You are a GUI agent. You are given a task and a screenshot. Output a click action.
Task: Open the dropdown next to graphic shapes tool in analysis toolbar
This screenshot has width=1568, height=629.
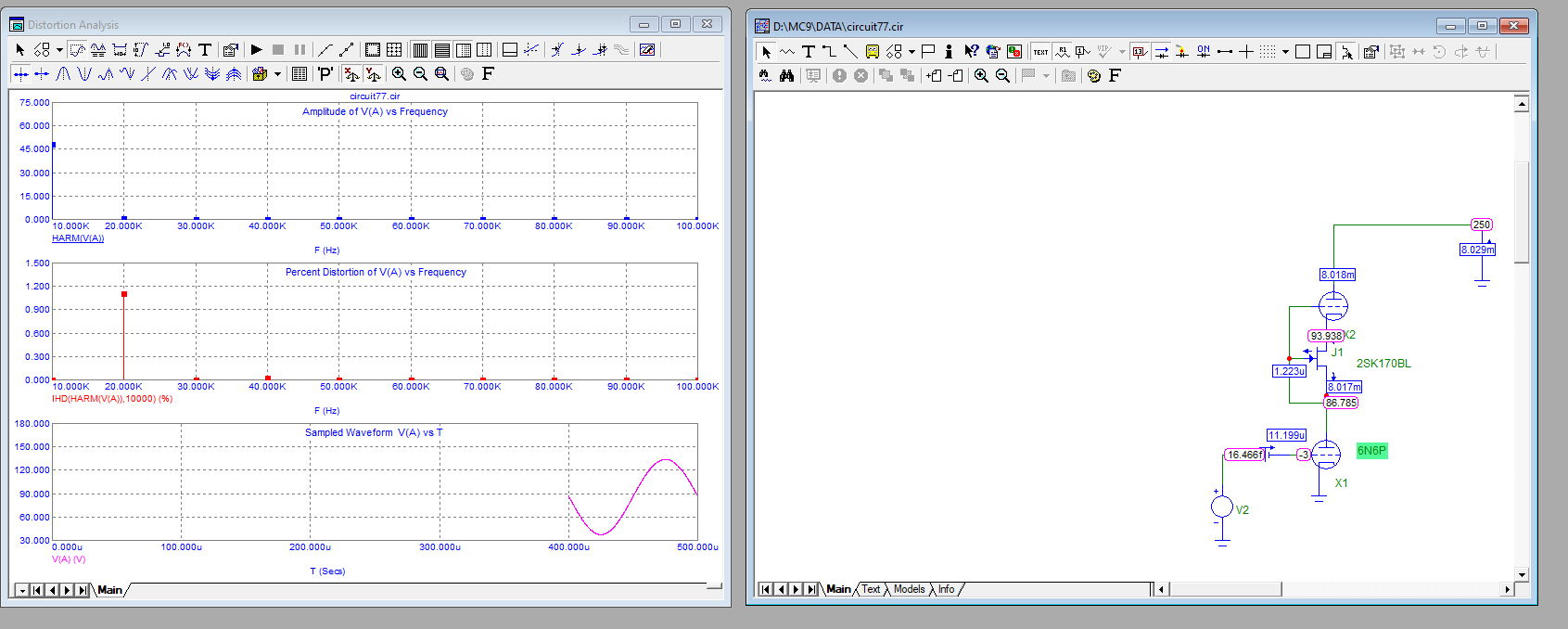[x=59, y=50]
